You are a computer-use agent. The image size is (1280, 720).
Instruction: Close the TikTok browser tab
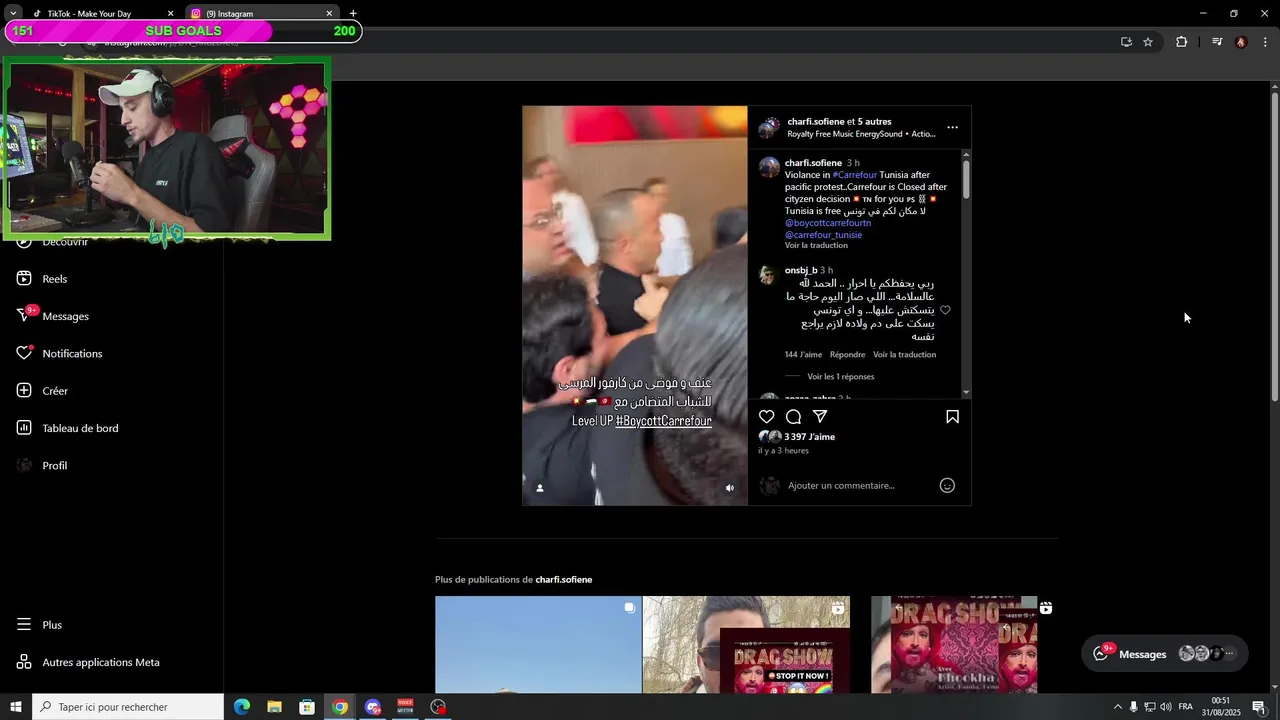[x=170, y=14]
